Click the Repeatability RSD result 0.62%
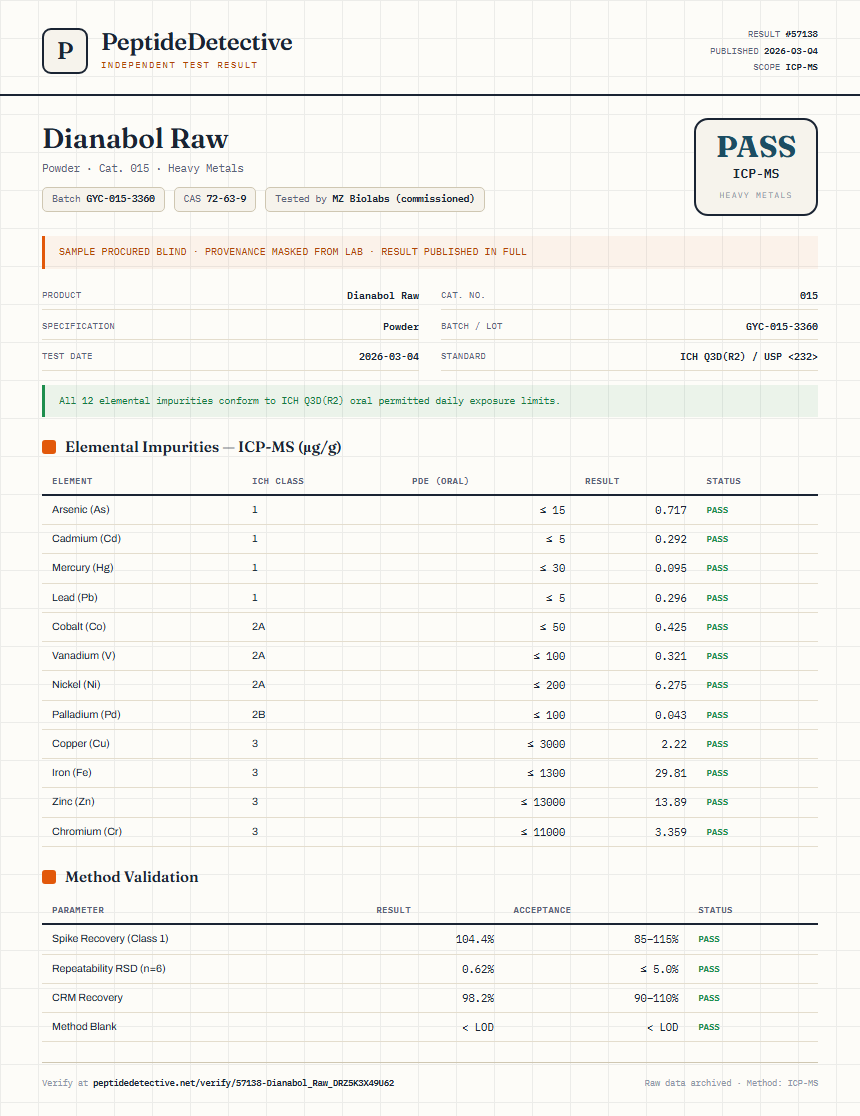Screen dimensions: 860x1116 point(478,969)
